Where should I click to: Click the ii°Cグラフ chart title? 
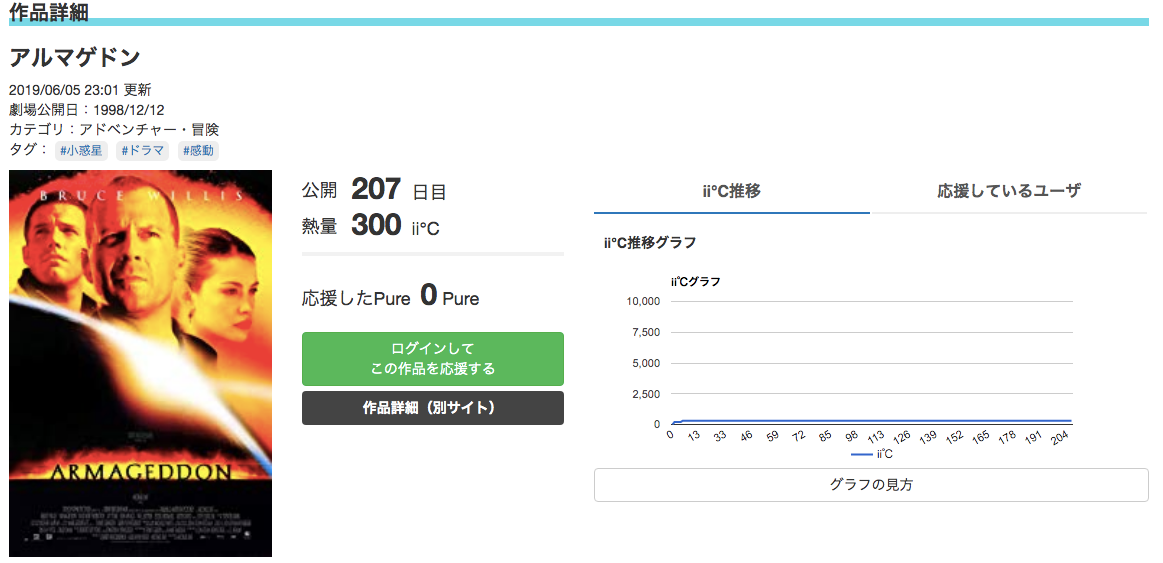695,282
